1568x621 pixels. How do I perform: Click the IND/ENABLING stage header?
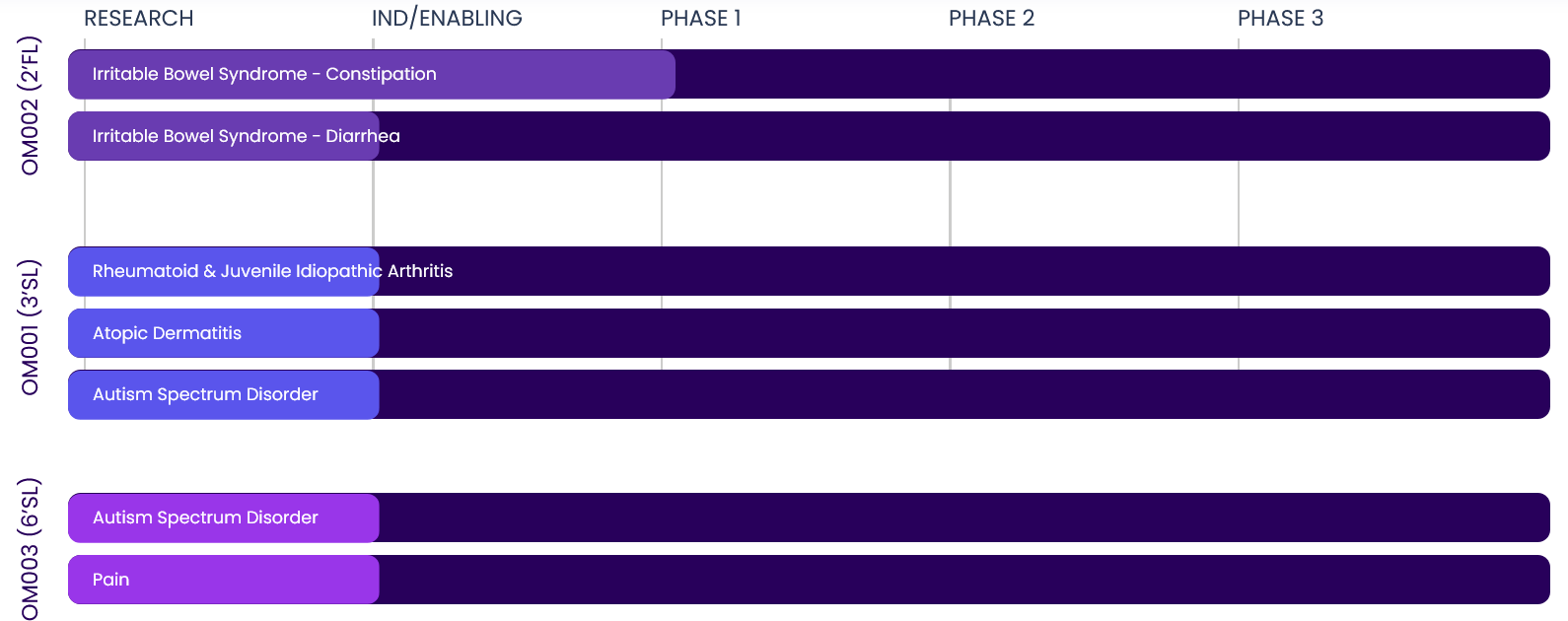(447, 19)
